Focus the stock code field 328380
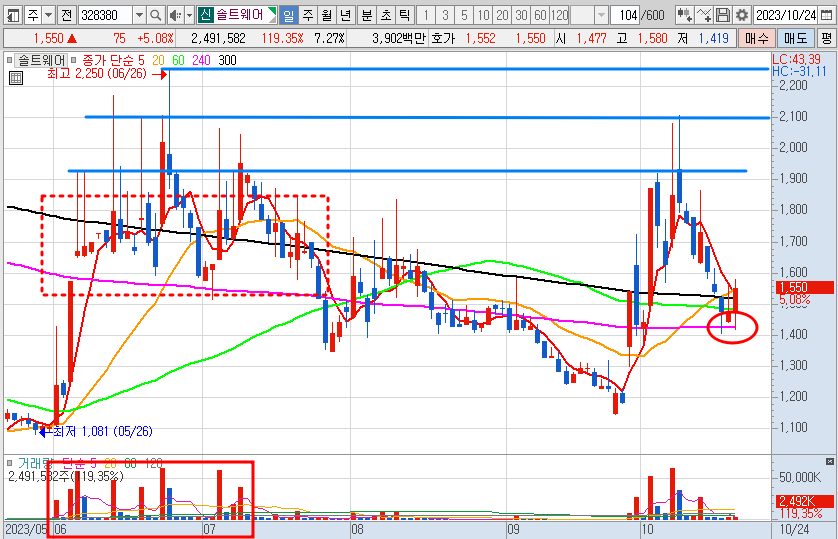The height and width of the screenshot is (539, 838). 105,15
